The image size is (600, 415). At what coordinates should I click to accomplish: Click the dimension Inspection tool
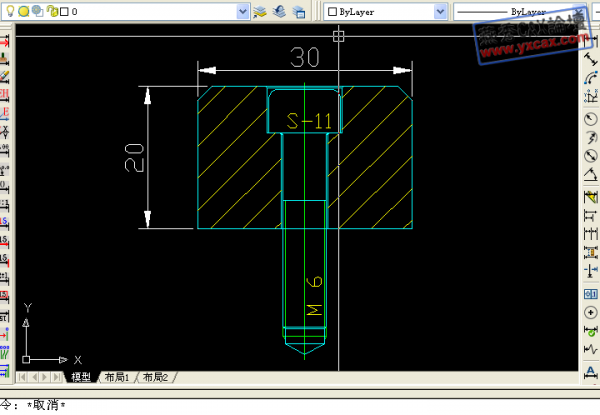(x=591, y=331)
